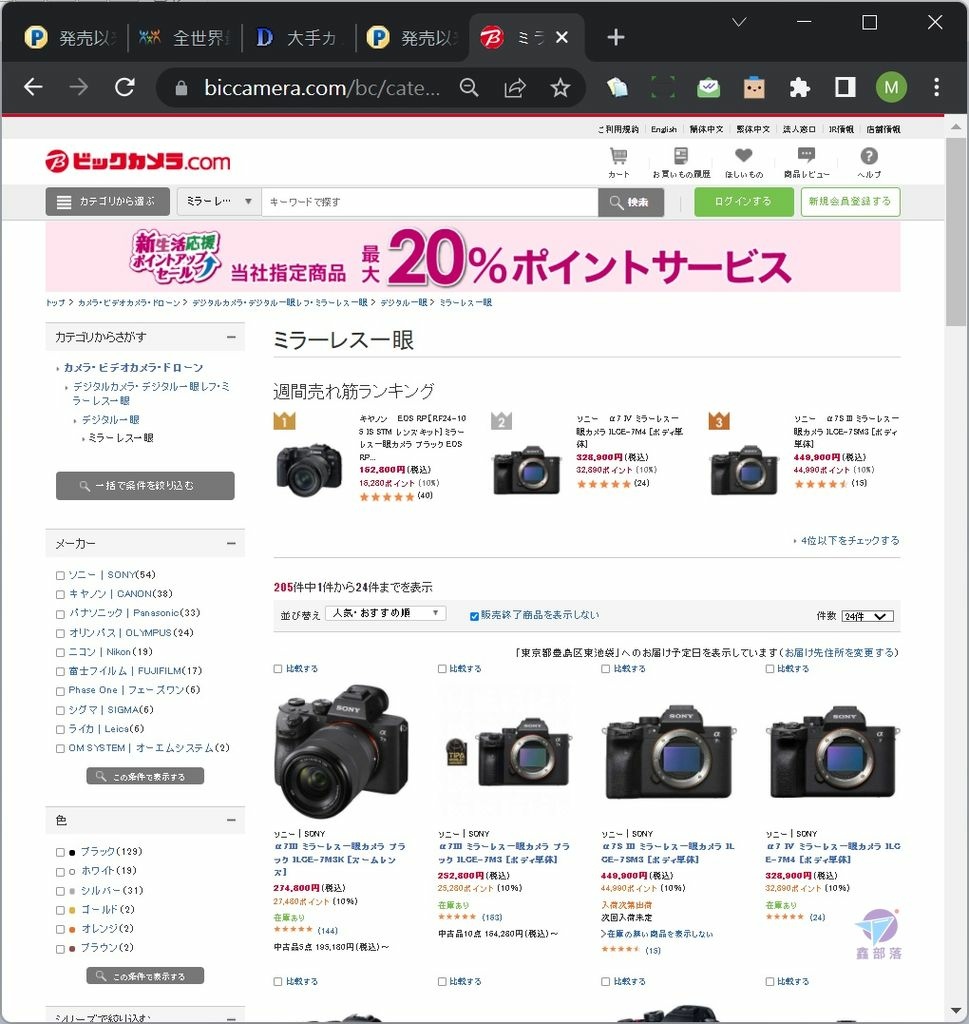Collapse the カテゴリからさがす section

click(x=231, y=337)
